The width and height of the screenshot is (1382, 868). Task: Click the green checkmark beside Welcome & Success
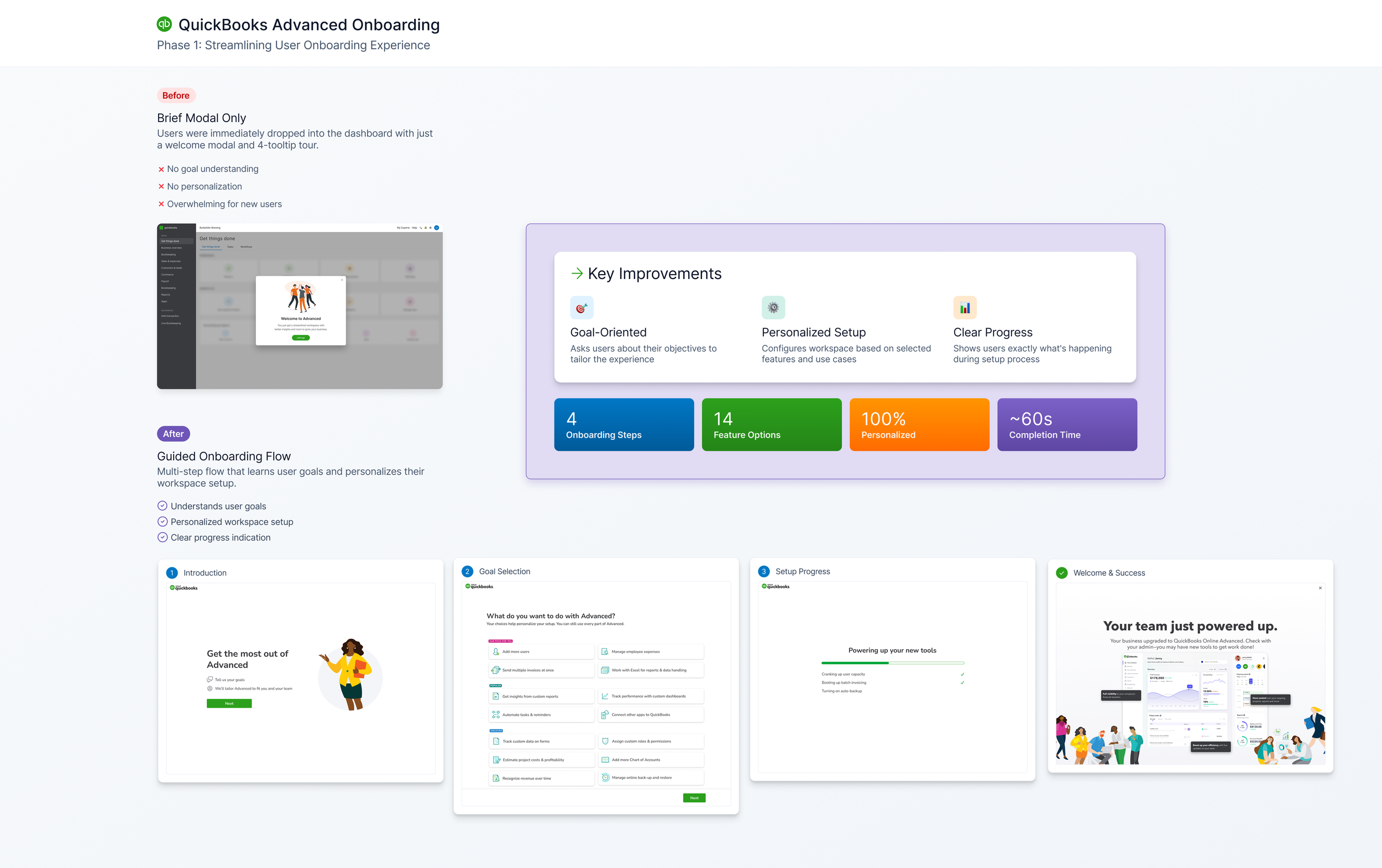1061,572
